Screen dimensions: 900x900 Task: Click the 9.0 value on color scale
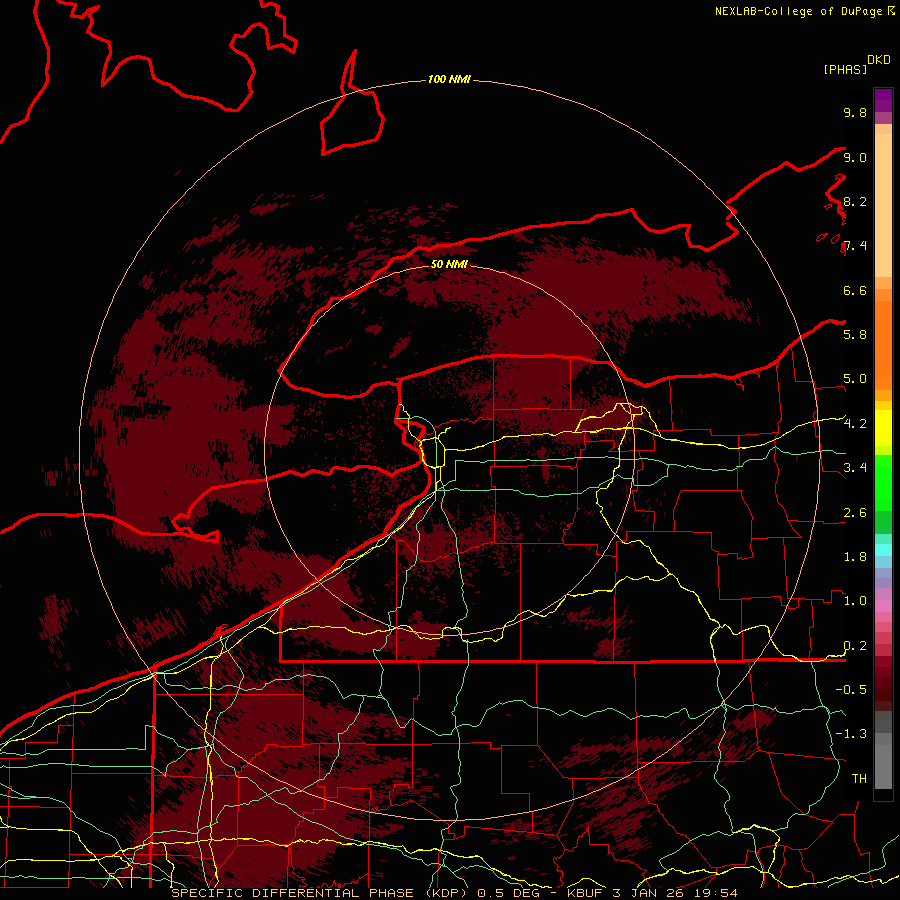click(855, 158)
